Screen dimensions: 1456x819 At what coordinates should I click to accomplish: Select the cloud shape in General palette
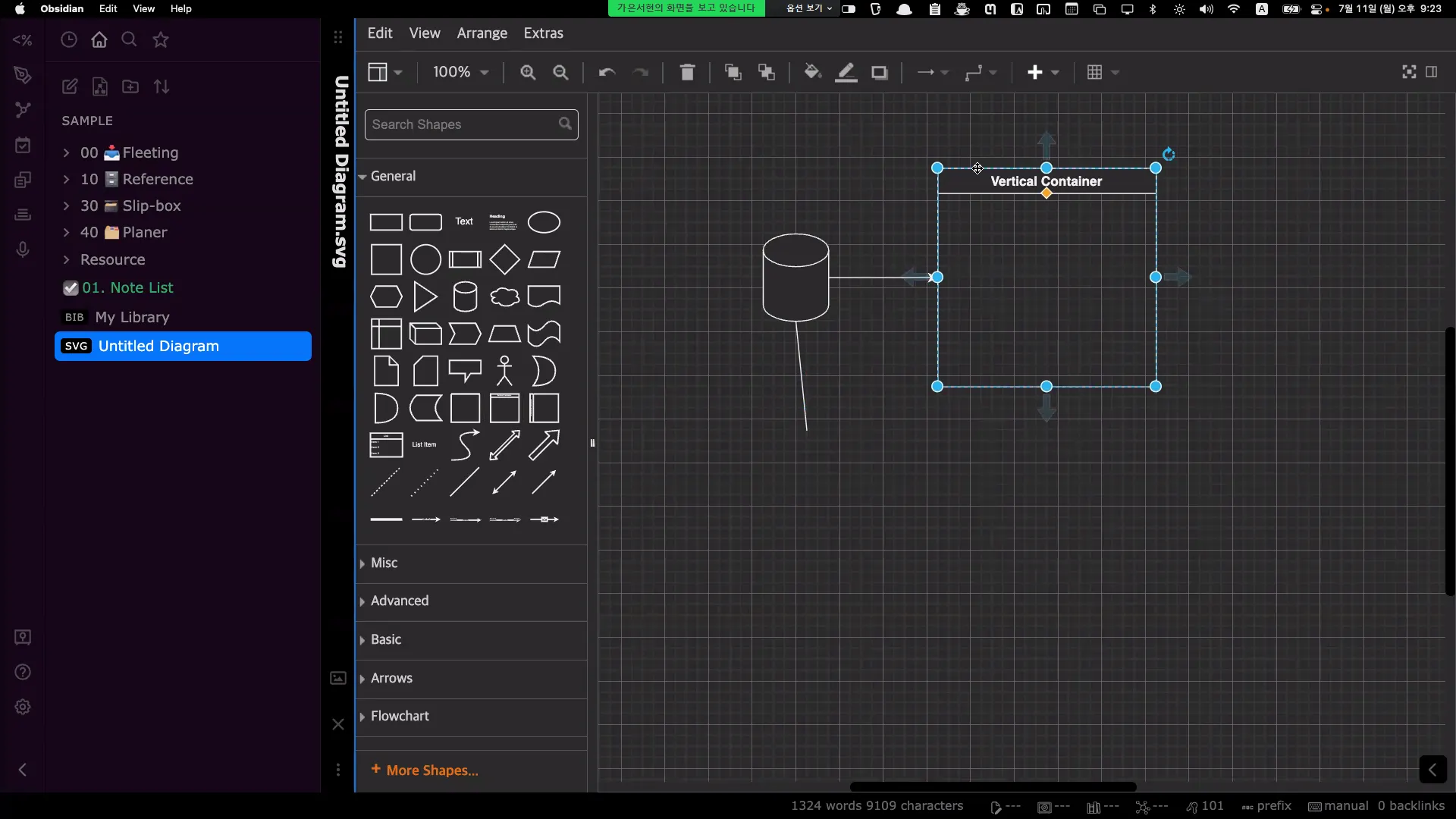[504, 297]
